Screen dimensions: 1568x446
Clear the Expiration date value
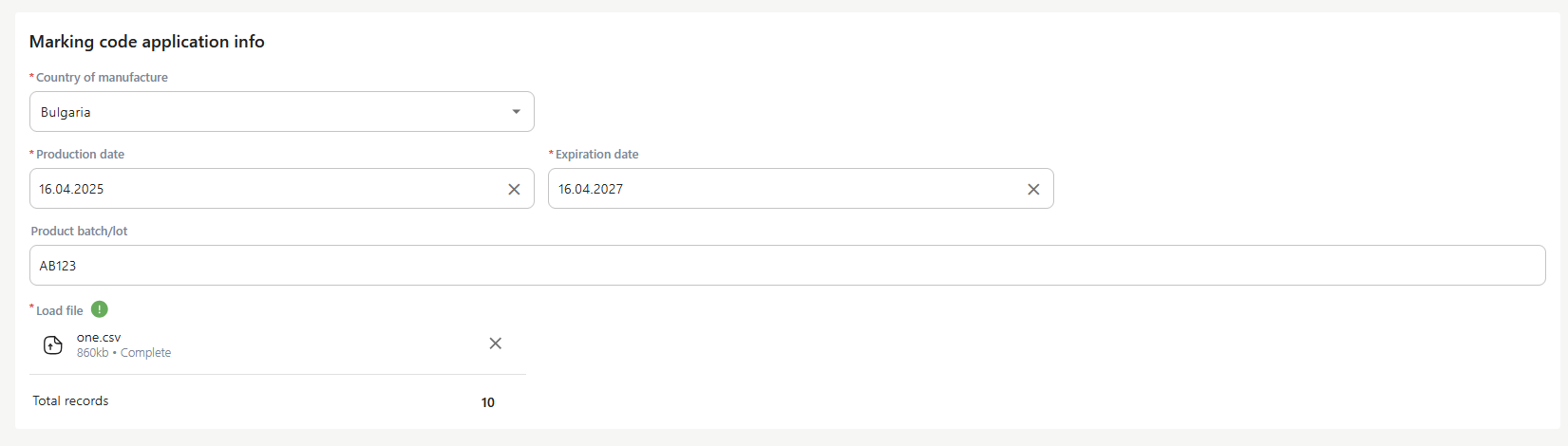[1033, 189]
